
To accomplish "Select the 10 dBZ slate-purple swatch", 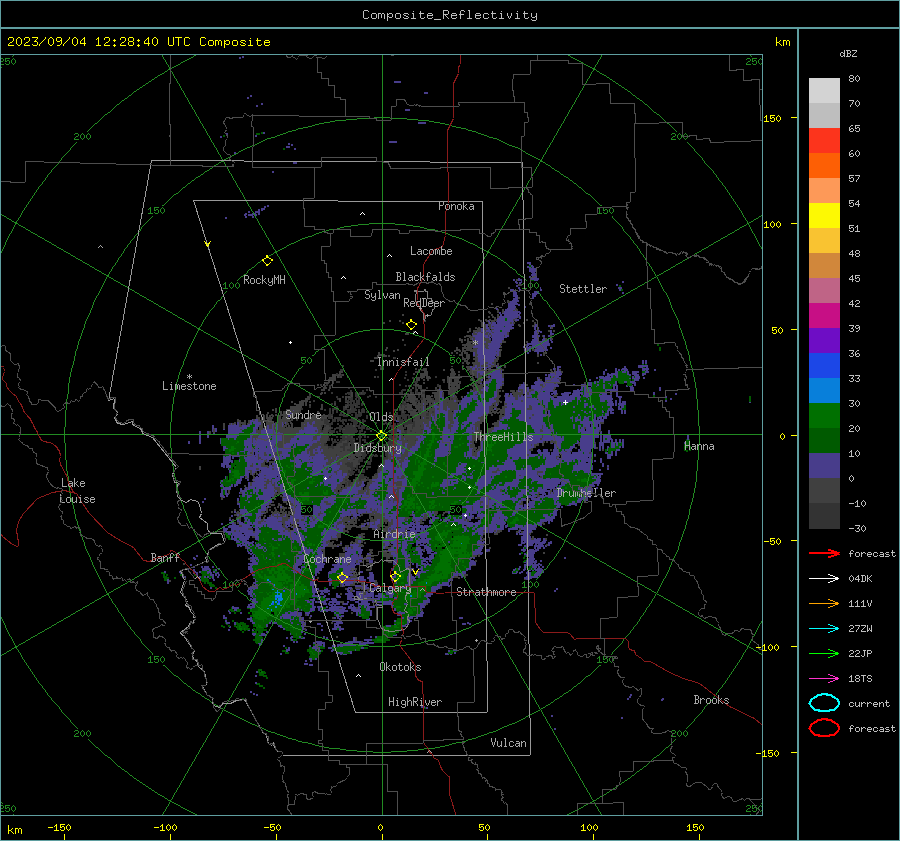I will pyautogui.click(x=824, y=465).
